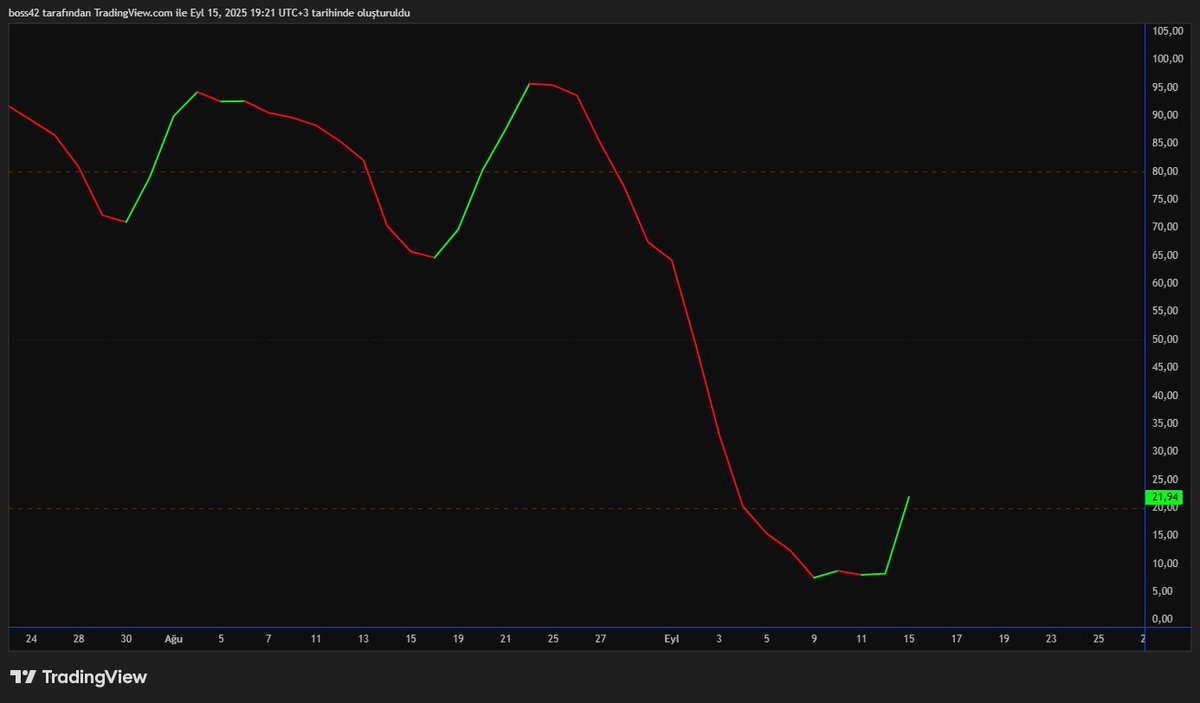Click date 7 on the time axis

(268, 638)
